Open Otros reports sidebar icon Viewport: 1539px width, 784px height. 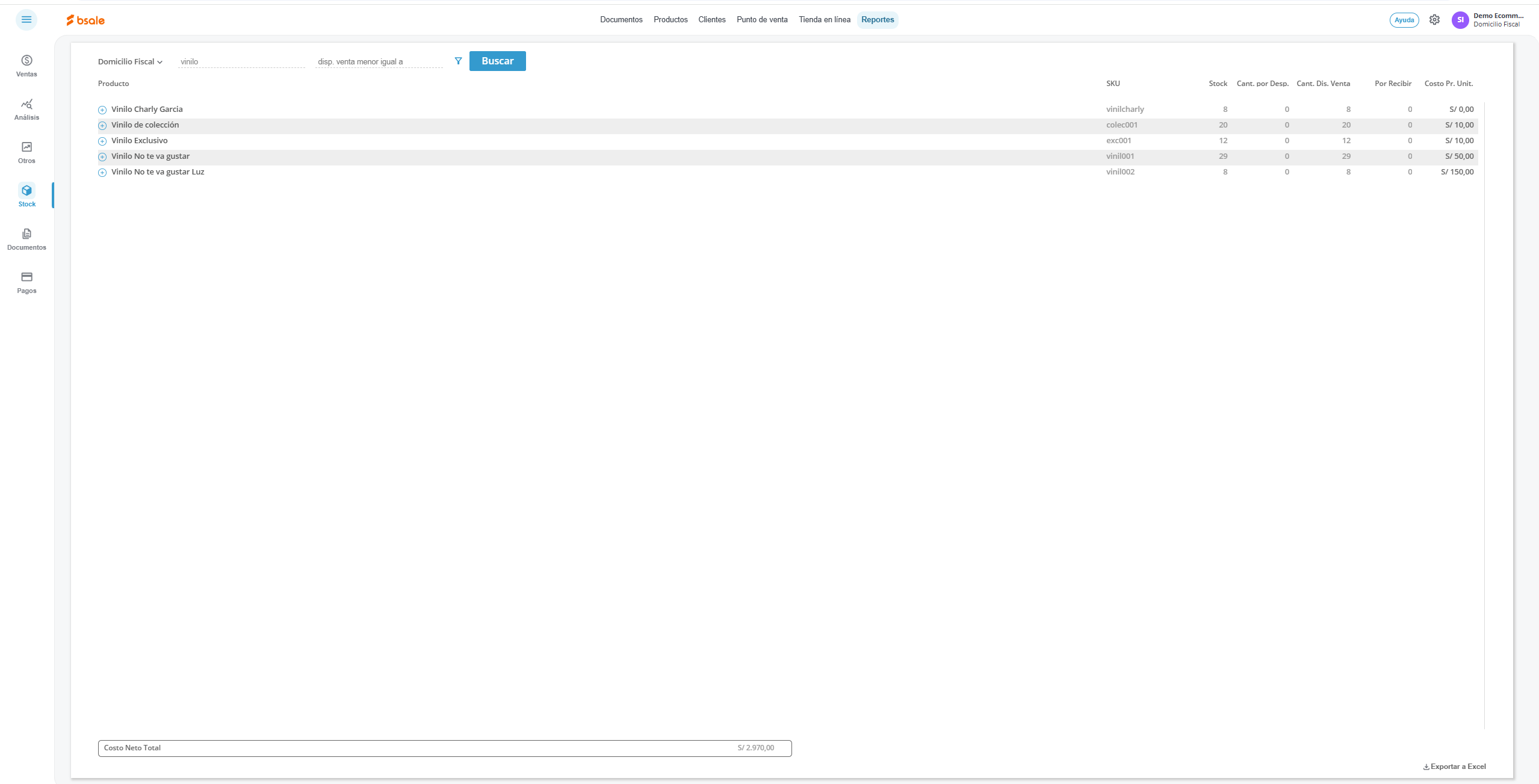pos(26,152)
